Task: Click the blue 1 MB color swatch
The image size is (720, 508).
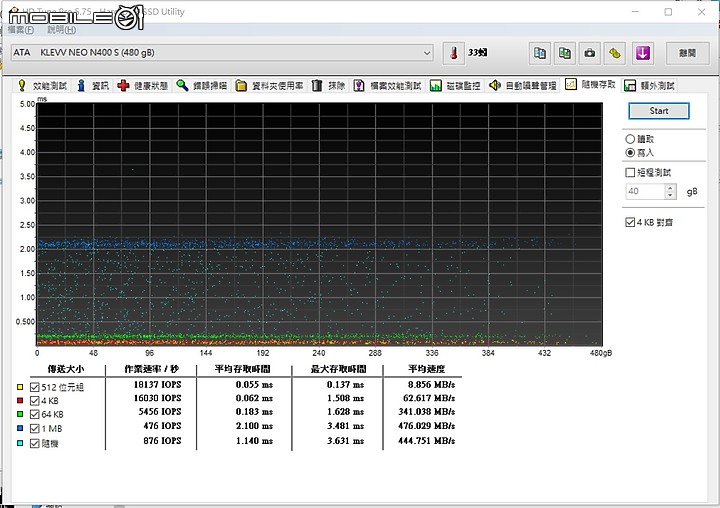Action: pos(20,429)
